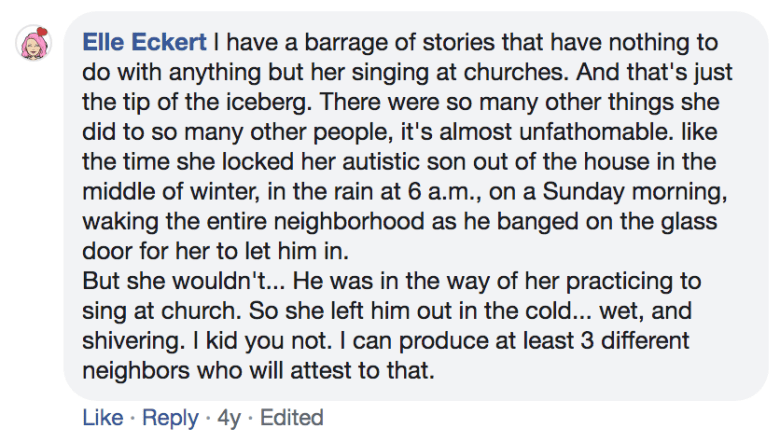Open Elle Eckert's profile name link

144,43
